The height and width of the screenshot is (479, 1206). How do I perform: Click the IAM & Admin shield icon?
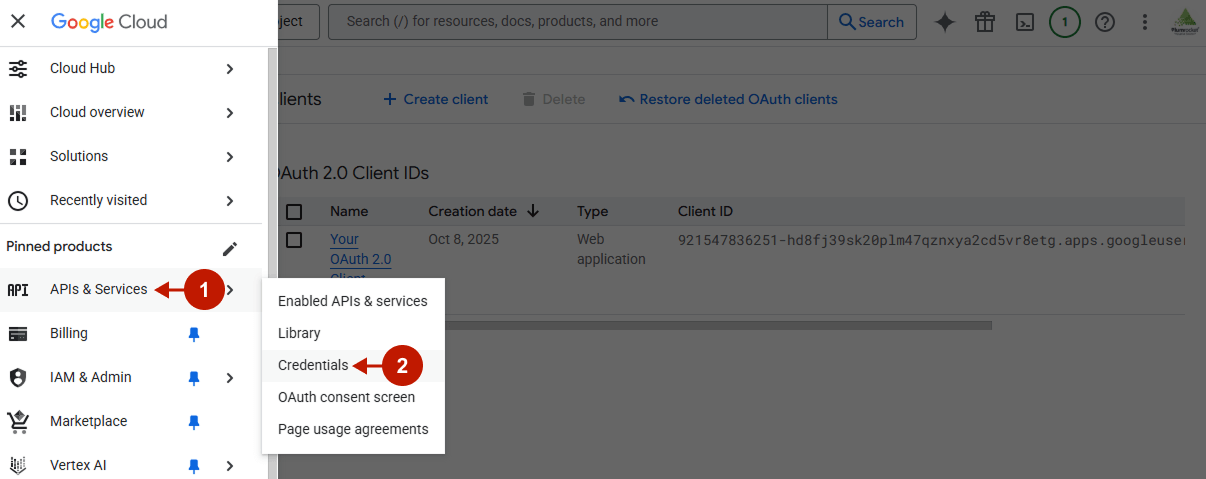(x=18, y=377)
